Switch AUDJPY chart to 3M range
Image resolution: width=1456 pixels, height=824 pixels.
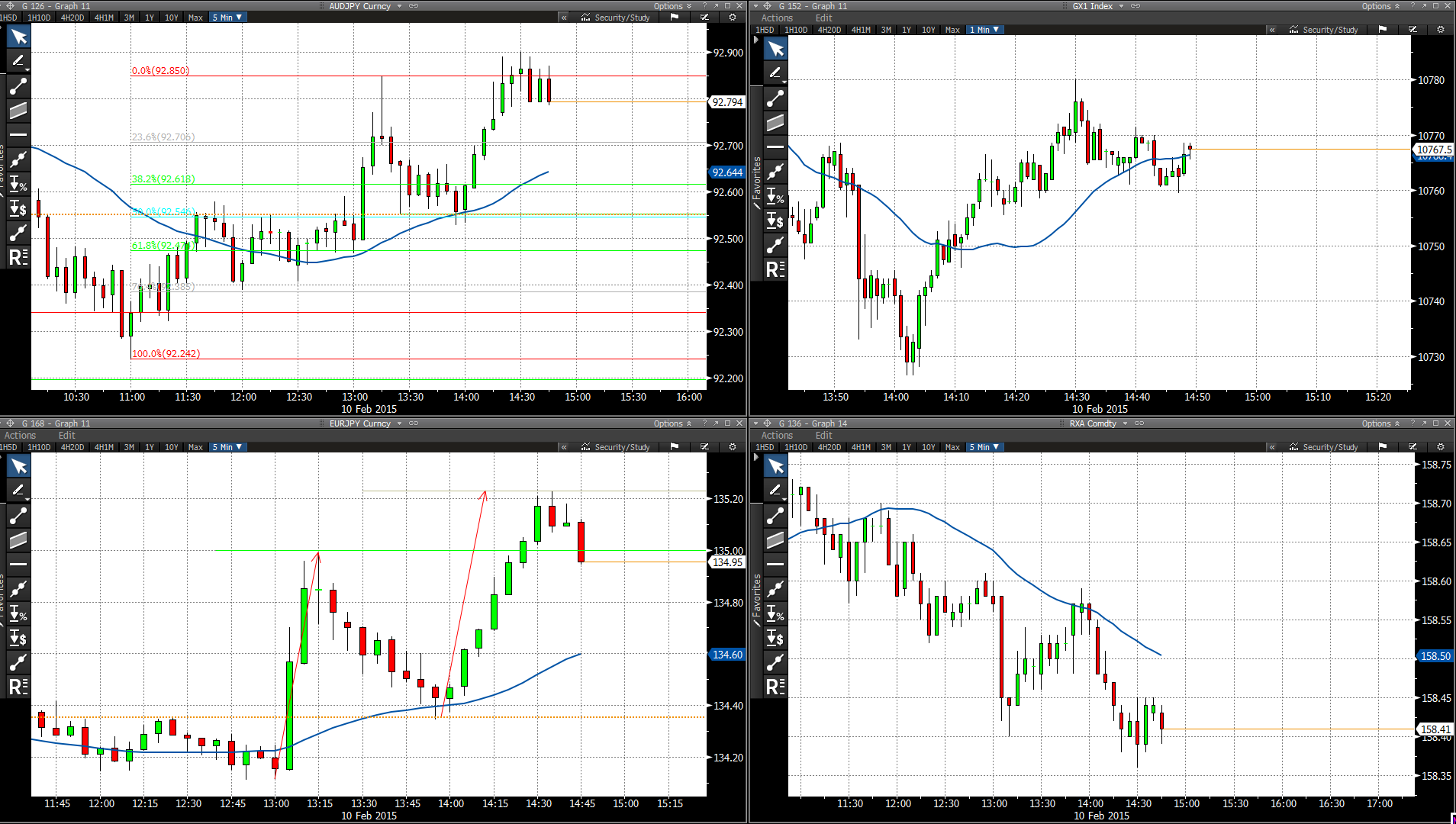pos(129,18)
